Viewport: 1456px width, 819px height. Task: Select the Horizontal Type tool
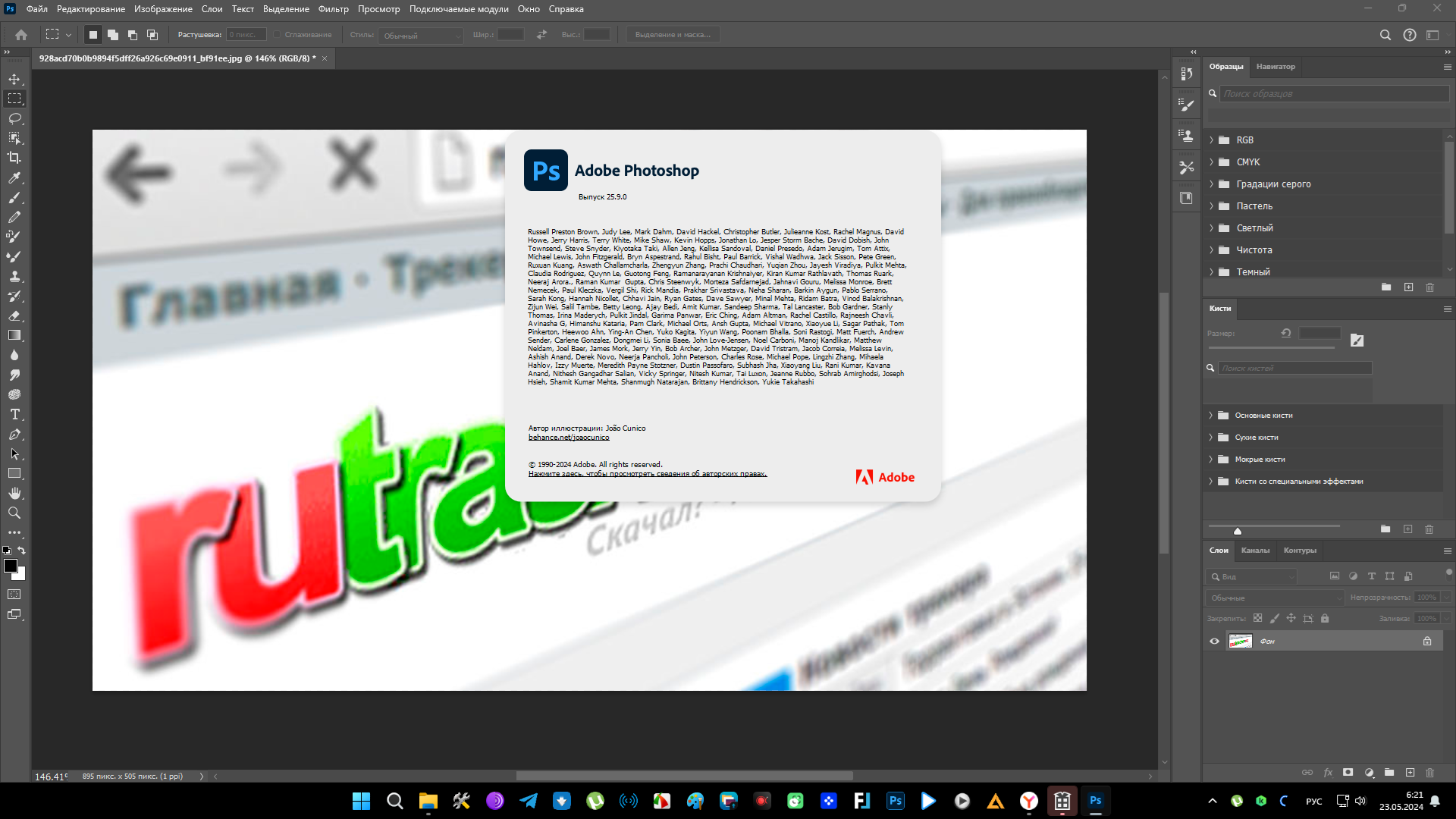(x=14, y=414)
